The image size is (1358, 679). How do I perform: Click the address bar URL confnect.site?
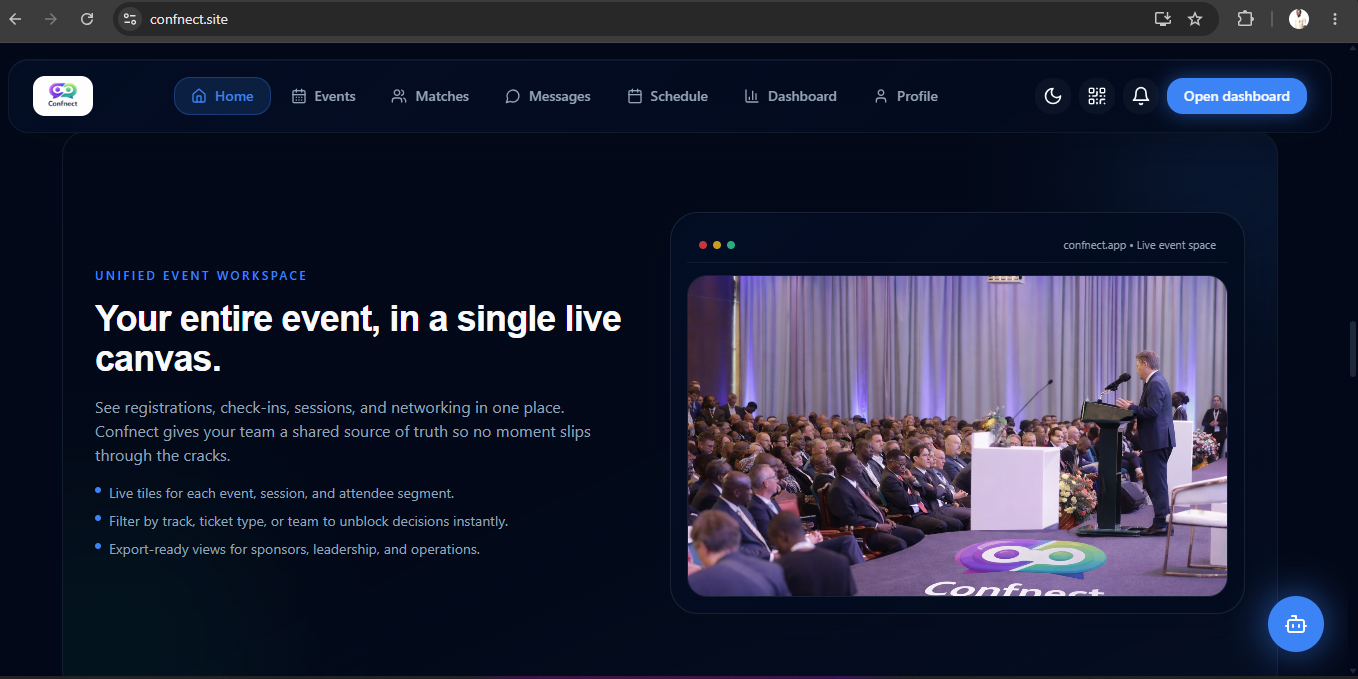[189, 19]
